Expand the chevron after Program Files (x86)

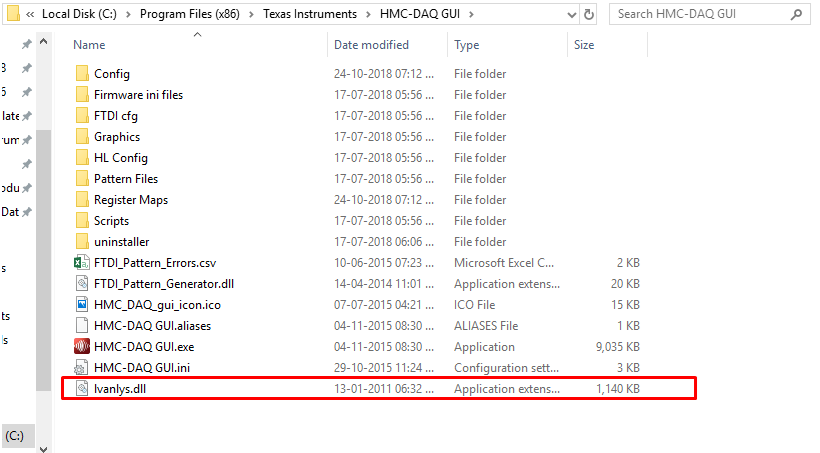(x=252, y=14)
